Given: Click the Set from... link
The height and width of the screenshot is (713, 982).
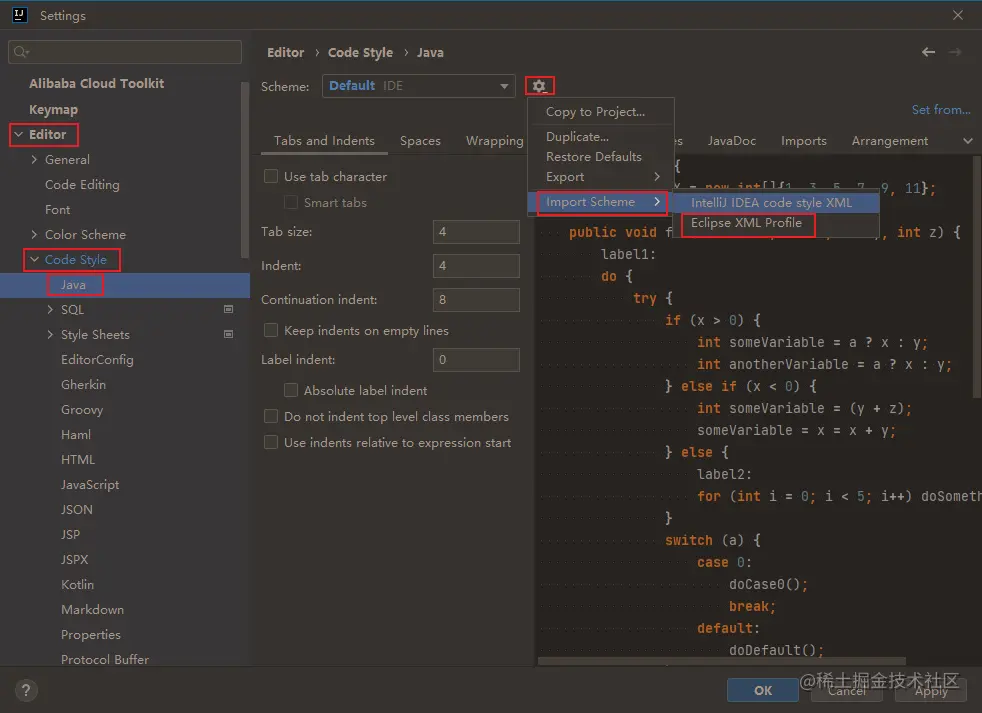Looking at the screenshot, I should tap(941, 110).
